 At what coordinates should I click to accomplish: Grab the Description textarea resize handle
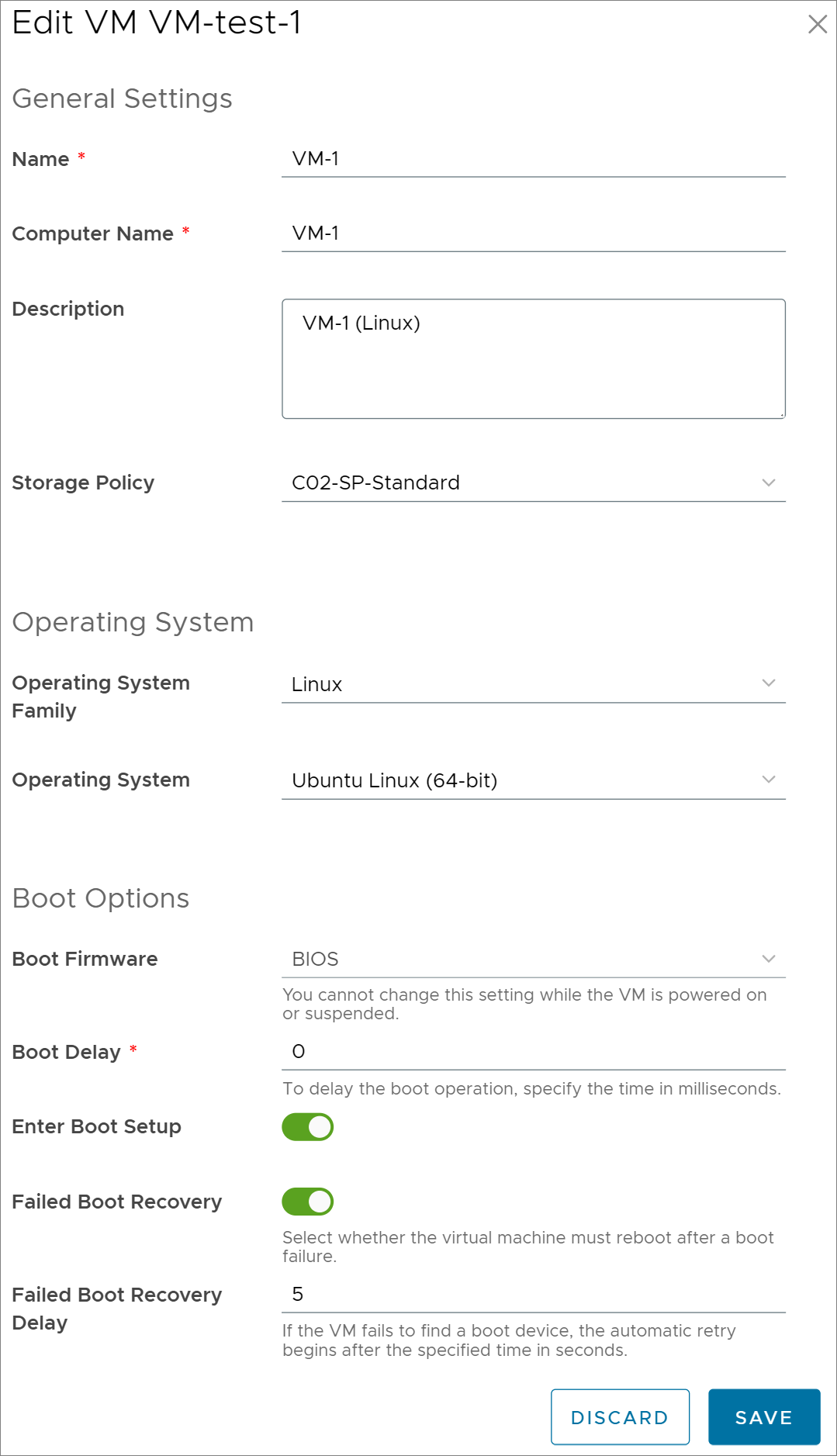pyautogui.click(x=781, y=414)
